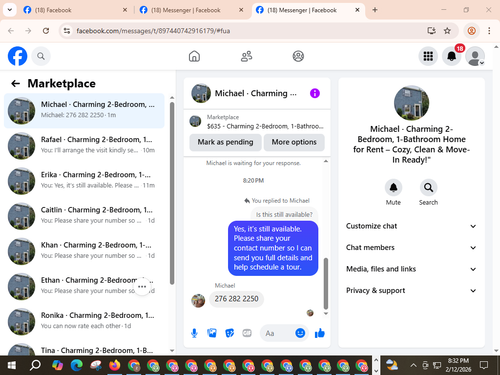Open the emoji picker smiley icon

(x=300, y=333)
